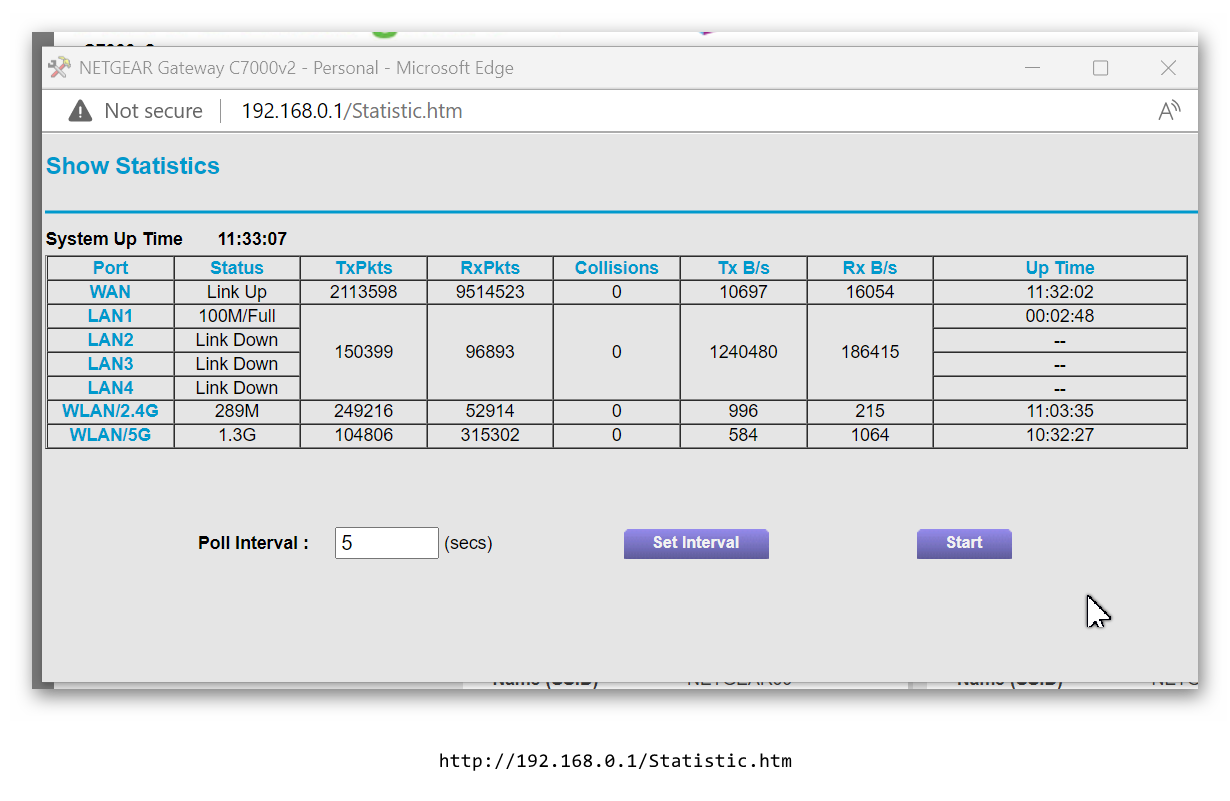Click inside the Poll Interval field
The height and width of the screenshot is (801, 1230).
click(386, 542)
